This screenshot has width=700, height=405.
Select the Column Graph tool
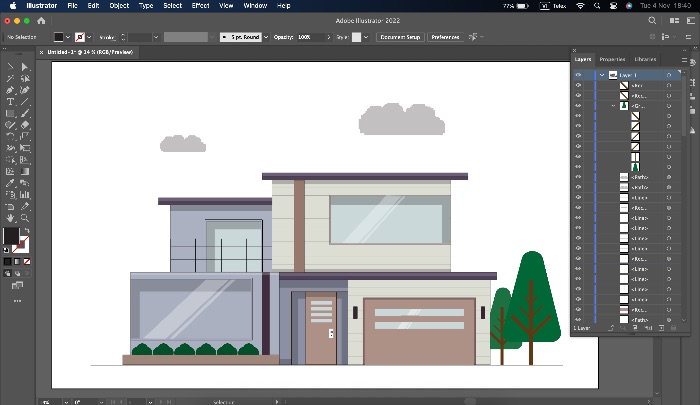[25, 195]
